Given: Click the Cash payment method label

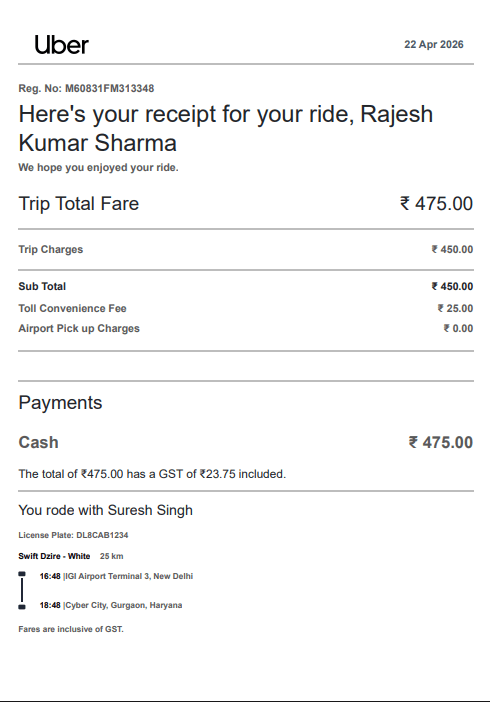Looking at the screenshot, I should point(39,442).
